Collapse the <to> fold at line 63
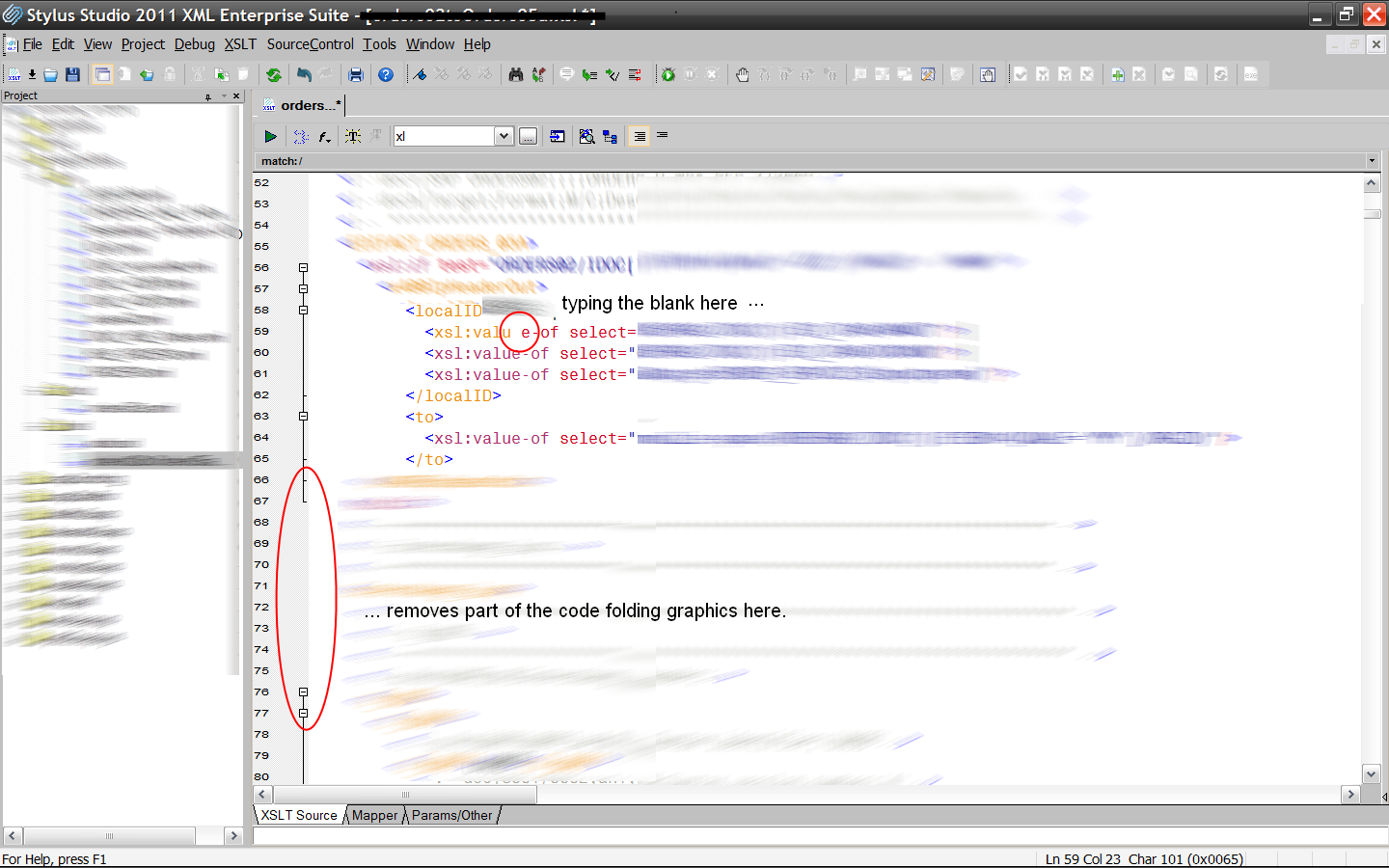The image size is (1389, 868). (x=303, y=417)
